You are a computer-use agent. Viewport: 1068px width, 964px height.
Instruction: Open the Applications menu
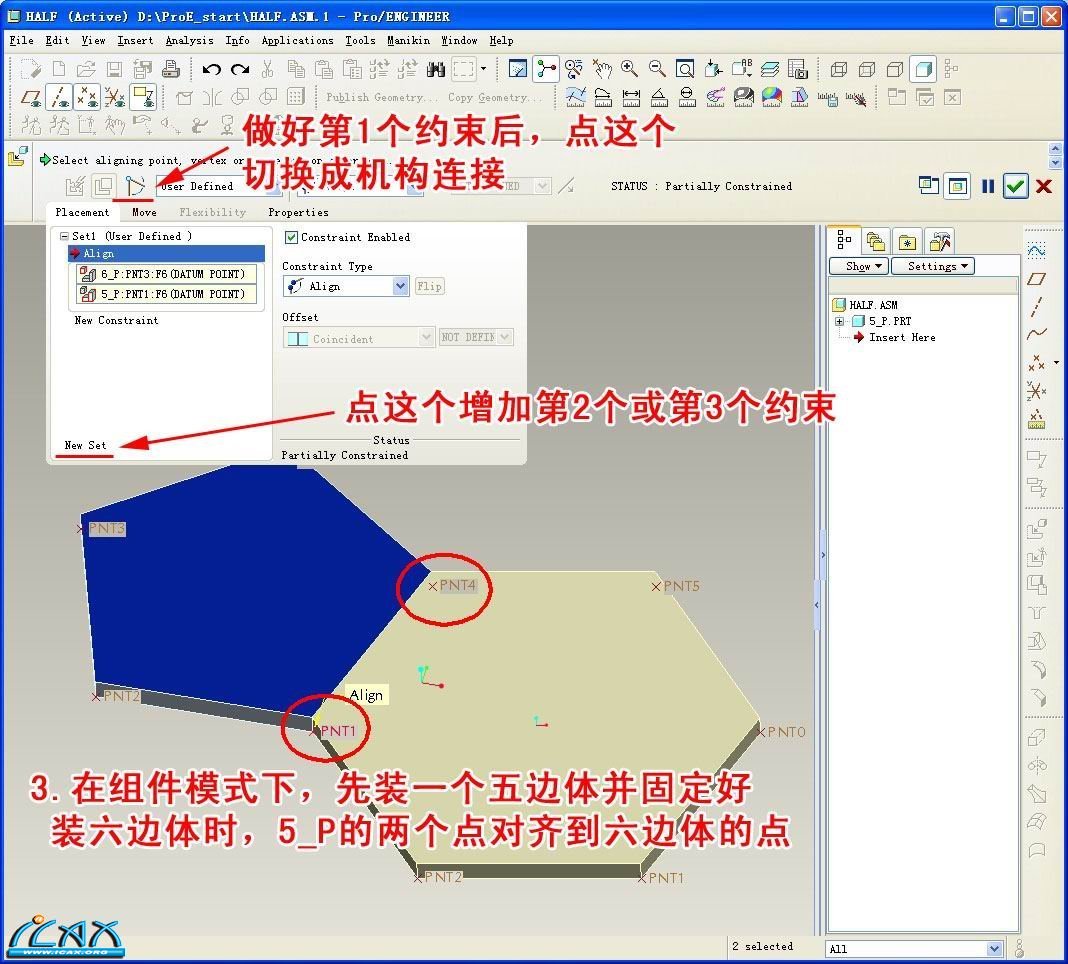298,40
